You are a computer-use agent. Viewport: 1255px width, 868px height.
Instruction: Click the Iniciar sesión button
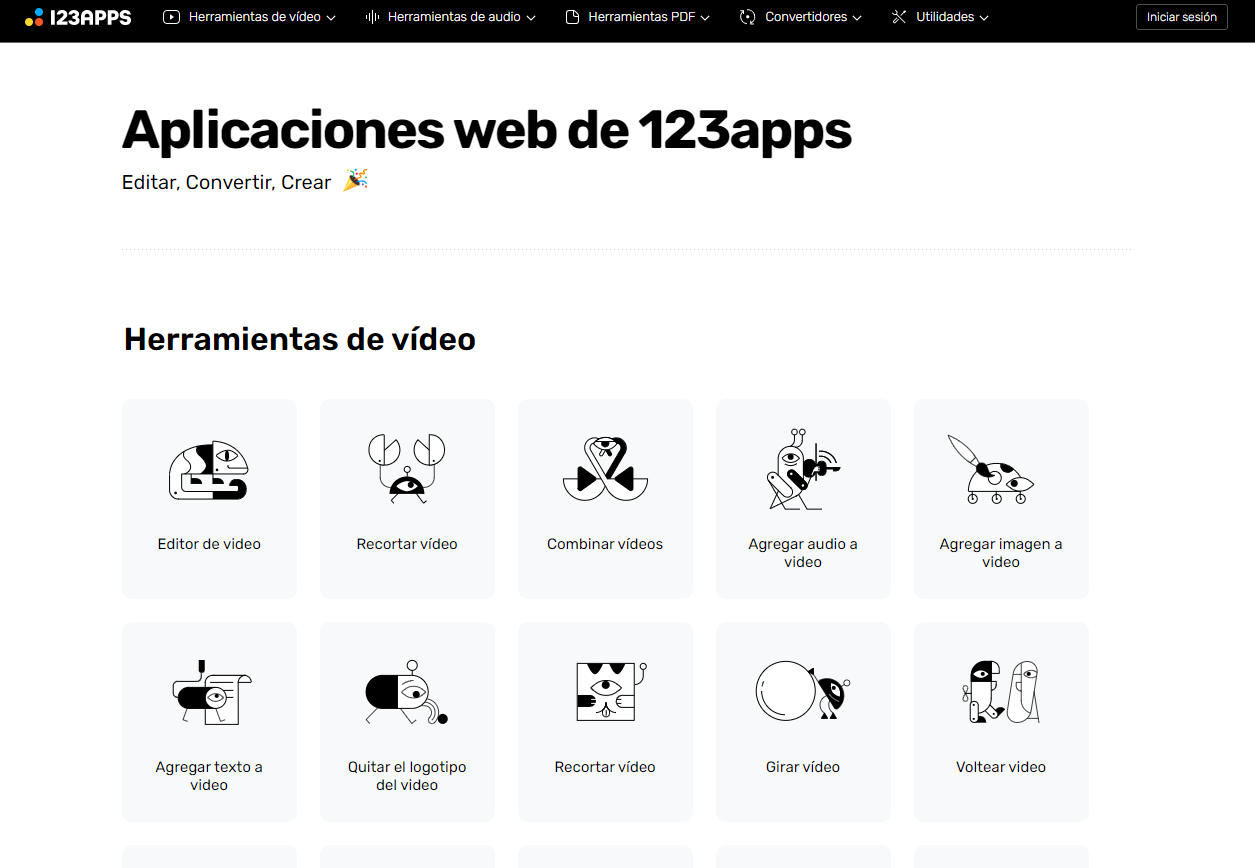coord(1181,17)
